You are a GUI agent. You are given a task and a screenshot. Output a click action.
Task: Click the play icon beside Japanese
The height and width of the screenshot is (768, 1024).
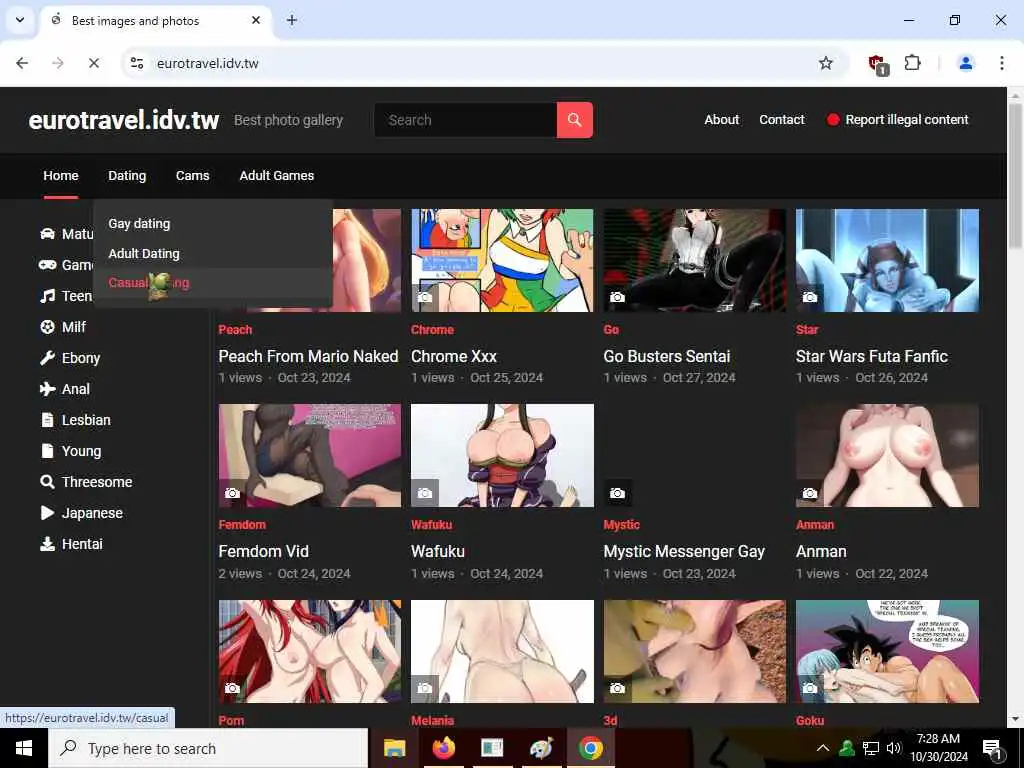tap(47, 513)
